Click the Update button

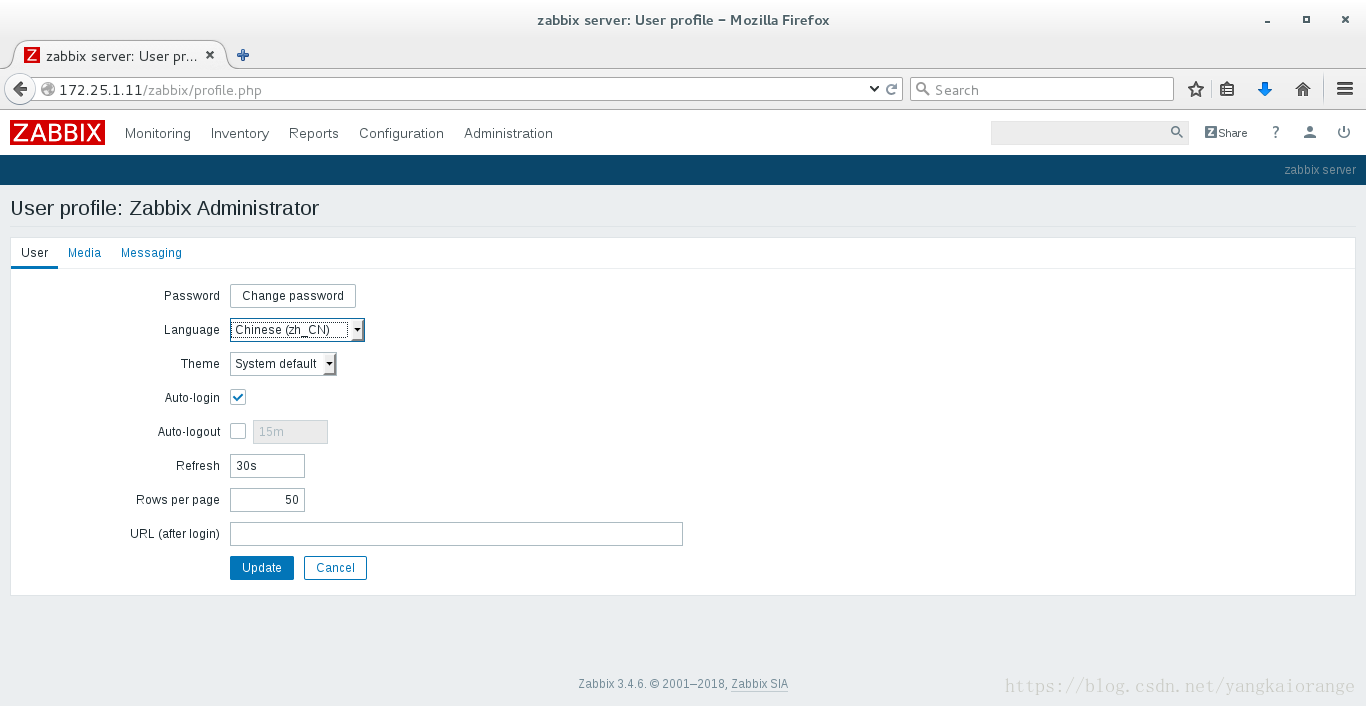point(262,568)
